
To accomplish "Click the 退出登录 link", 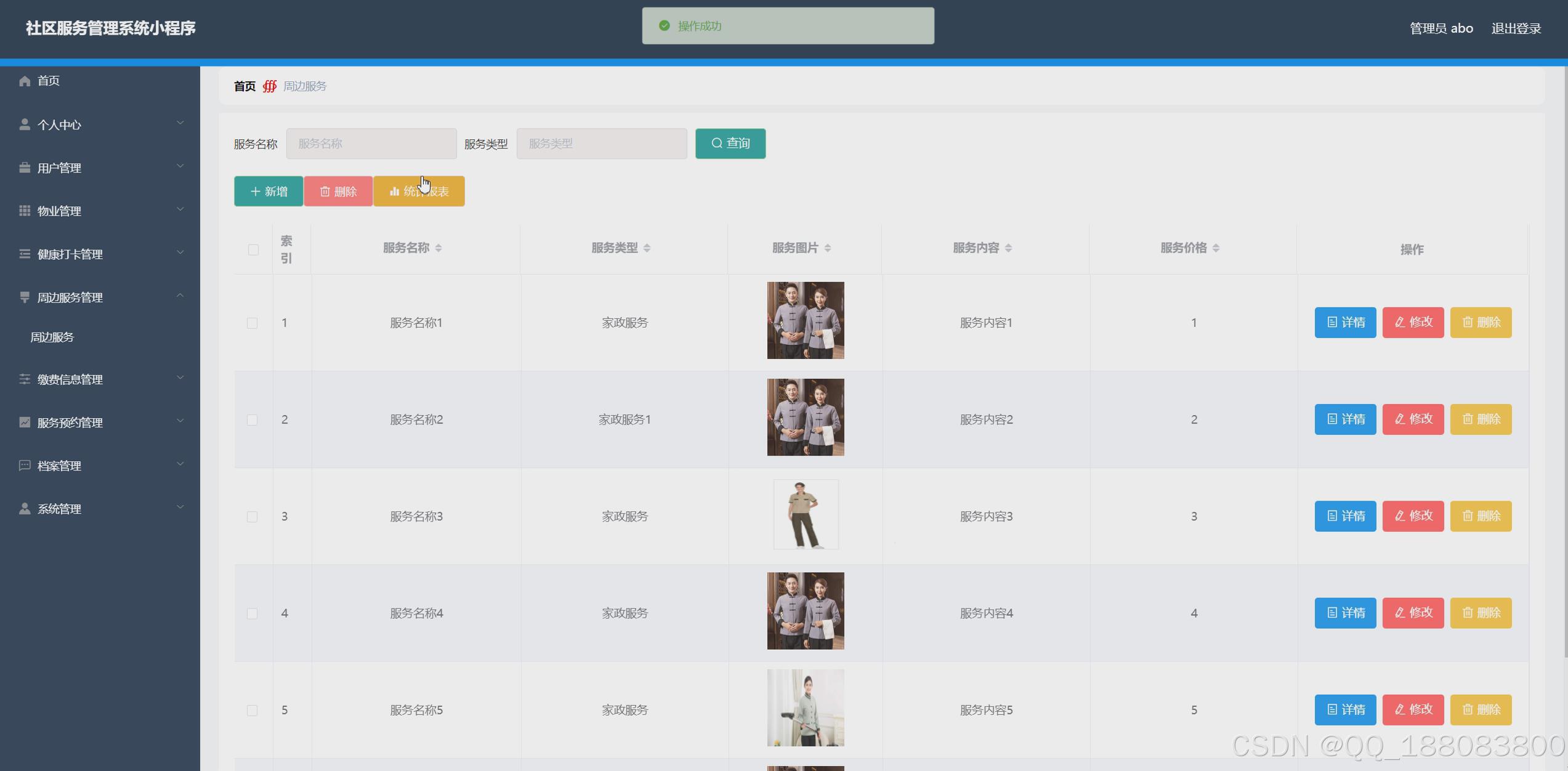I will pos(1516,28).
